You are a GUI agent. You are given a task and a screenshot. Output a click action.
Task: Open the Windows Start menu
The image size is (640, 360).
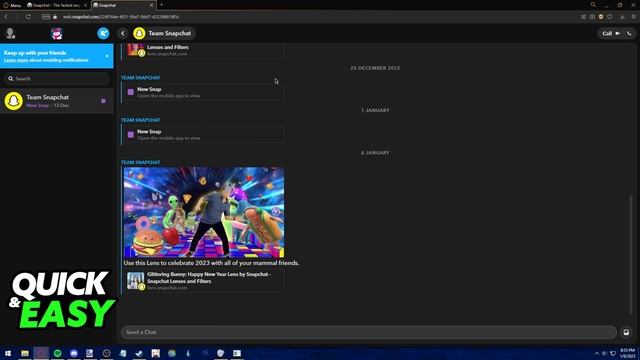pyautogui.click(x=8, y=353)
